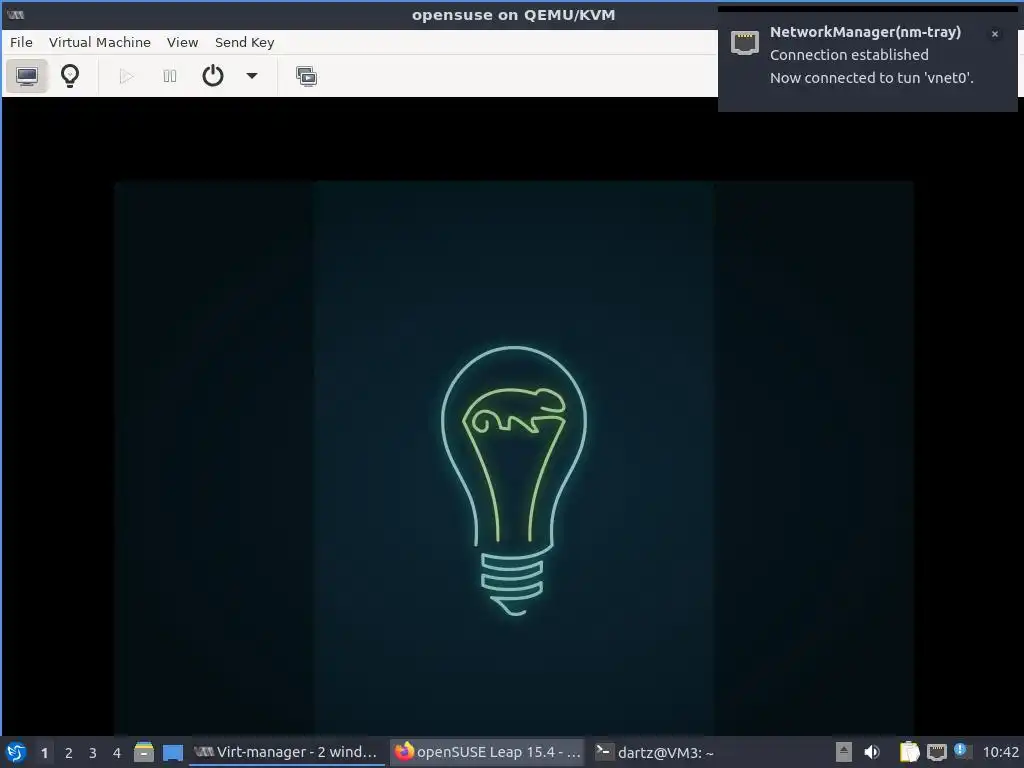Click the Run virtual machine play button
The width and height of the screenshot is (1024, 768).
127,76
